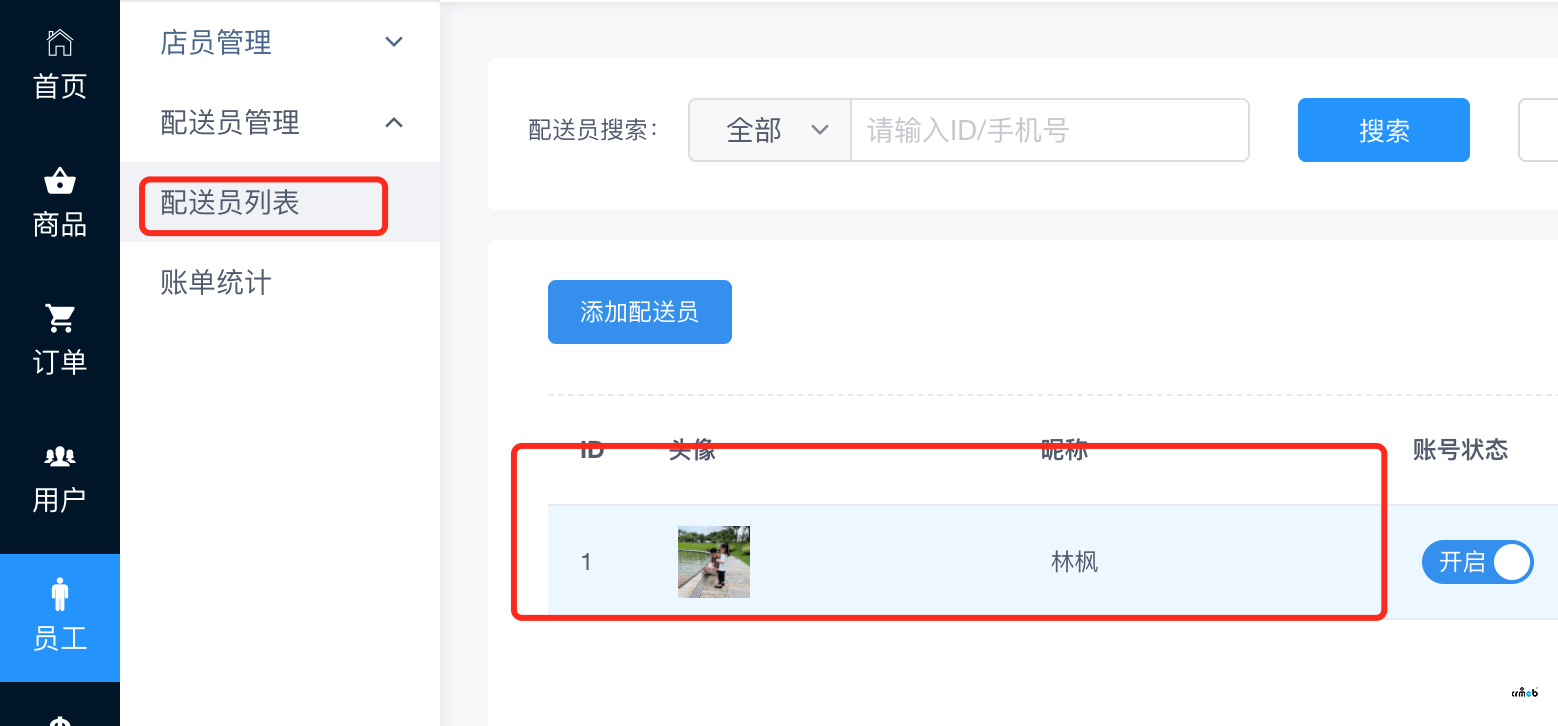Focus the ID/手机号 search input field
The width and height of the screenshot is (1558, 726).
pos(1050,130)
